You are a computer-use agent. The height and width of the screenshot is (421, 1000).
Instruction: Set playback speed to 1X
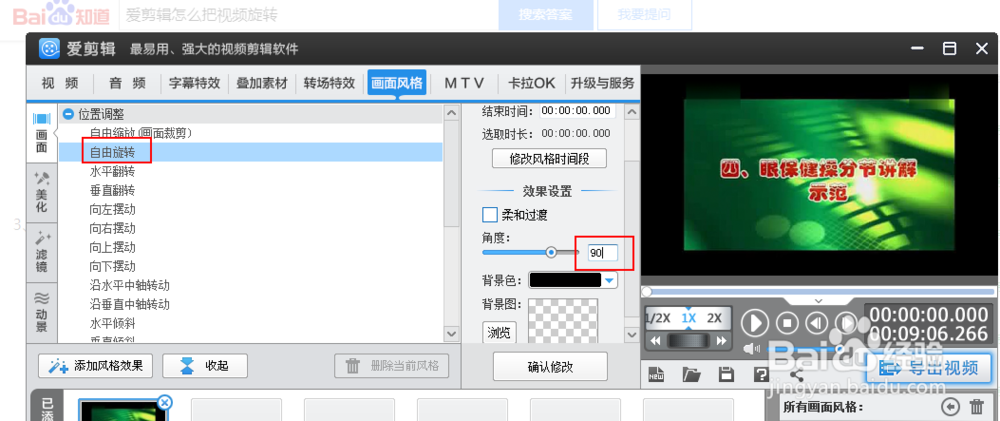point(689,318)
